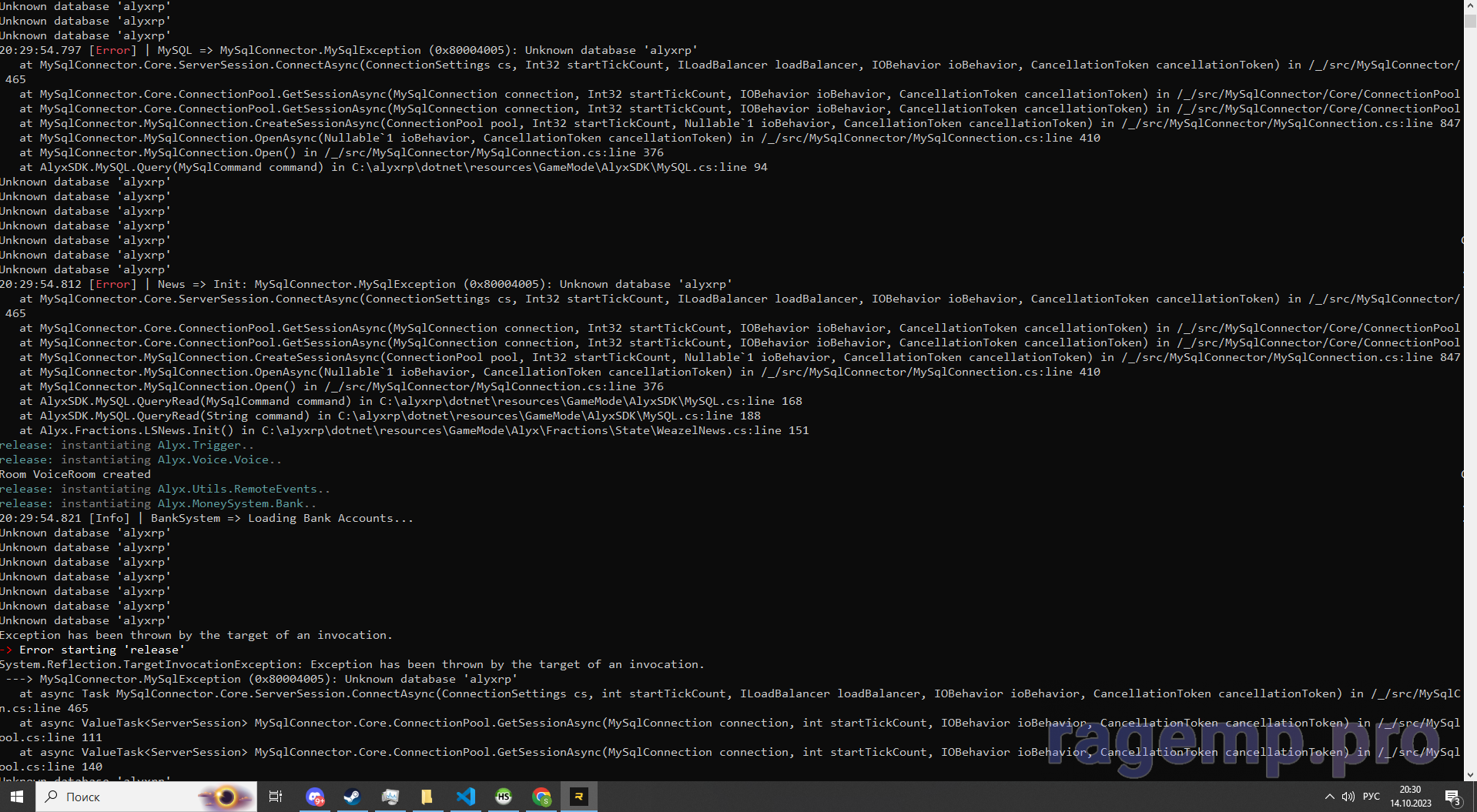Open the volume control in the tray
The height and width of the screenshot is (812, 1477).
[1348, 797]
